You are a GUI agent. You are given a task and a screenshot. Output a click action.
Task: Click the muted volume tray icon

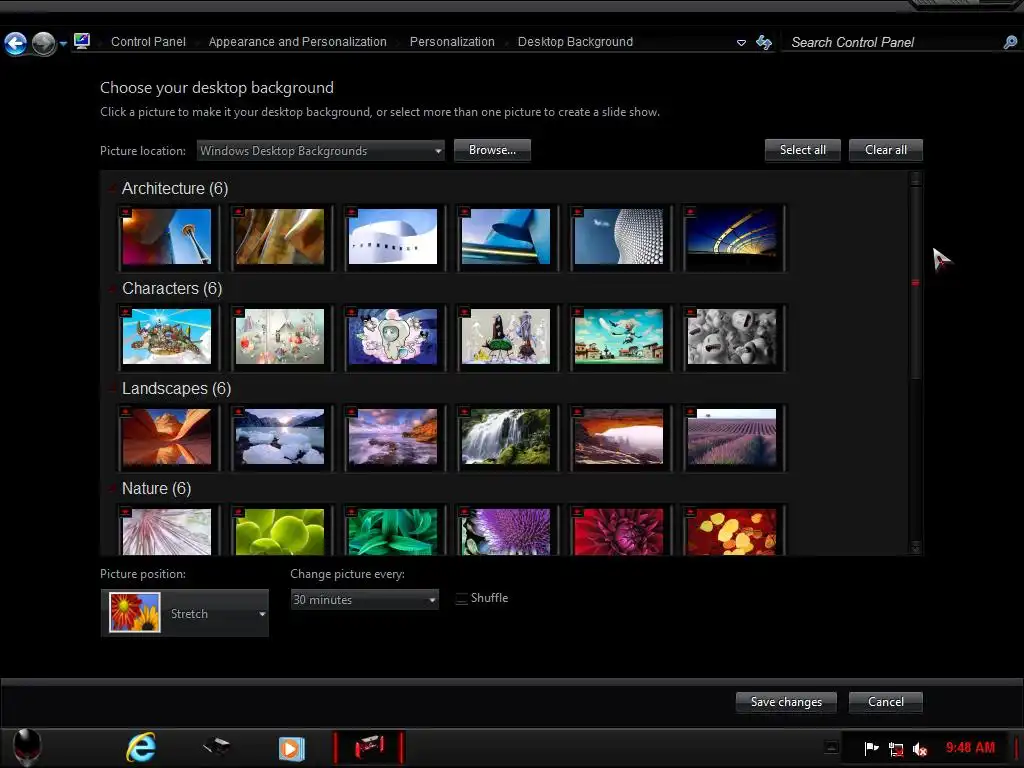point(920,750)
